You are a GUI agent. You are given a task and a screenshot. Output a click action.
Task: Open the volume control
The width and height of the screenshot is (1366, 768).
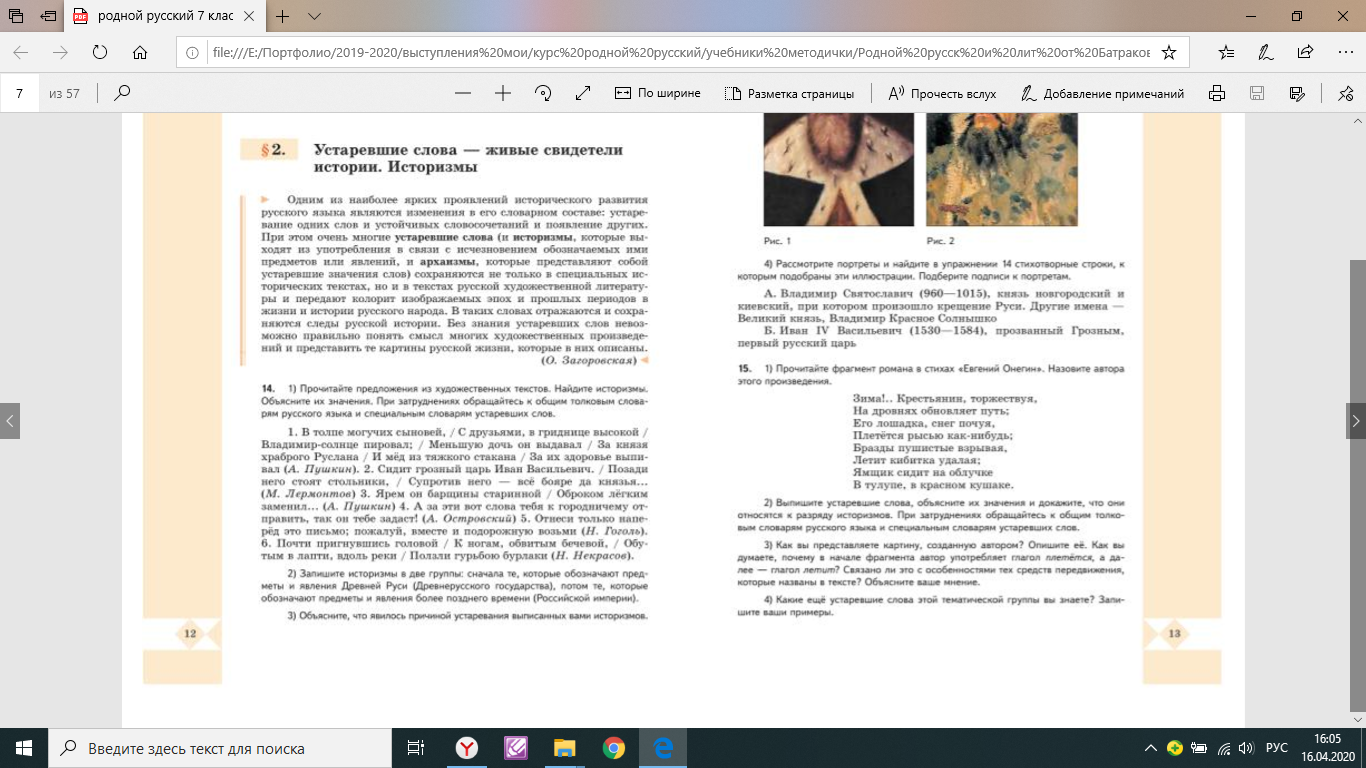(x=1245, y=748)
